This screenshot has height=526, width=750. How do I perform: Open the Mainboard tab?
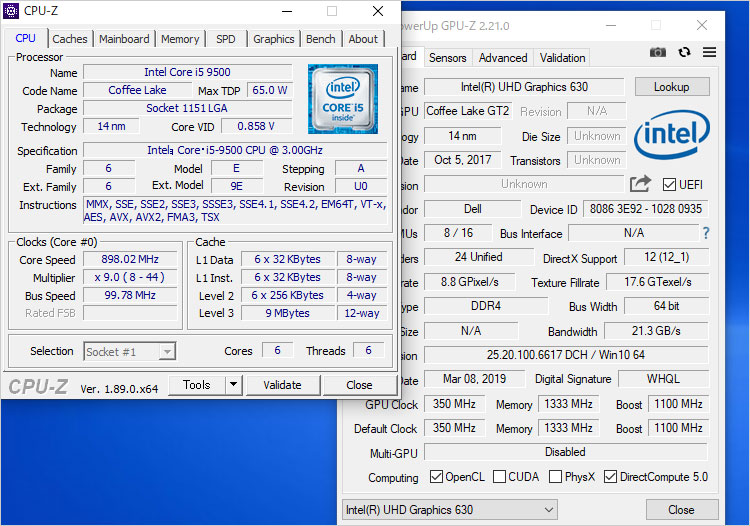pyautogui.click(x=124, y=39)
